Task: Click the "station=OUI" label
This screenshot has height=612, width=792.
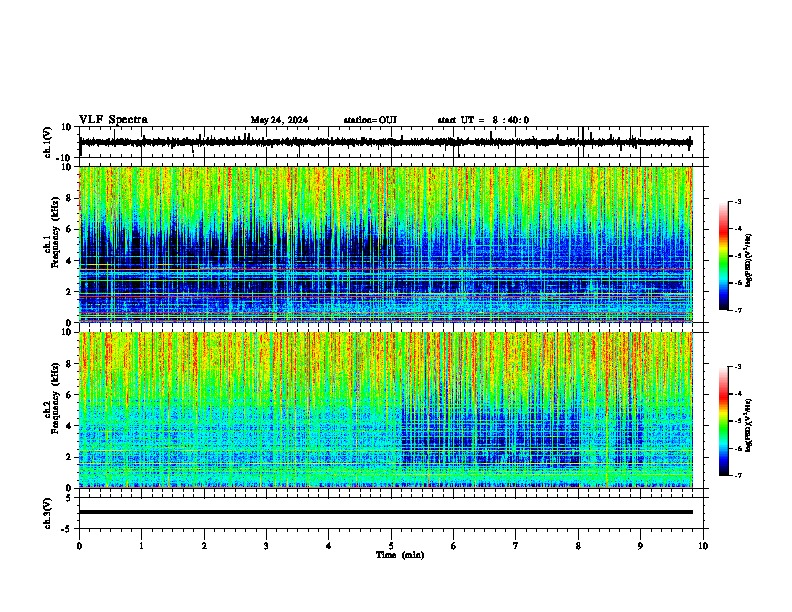Action: tap(370, 120)
